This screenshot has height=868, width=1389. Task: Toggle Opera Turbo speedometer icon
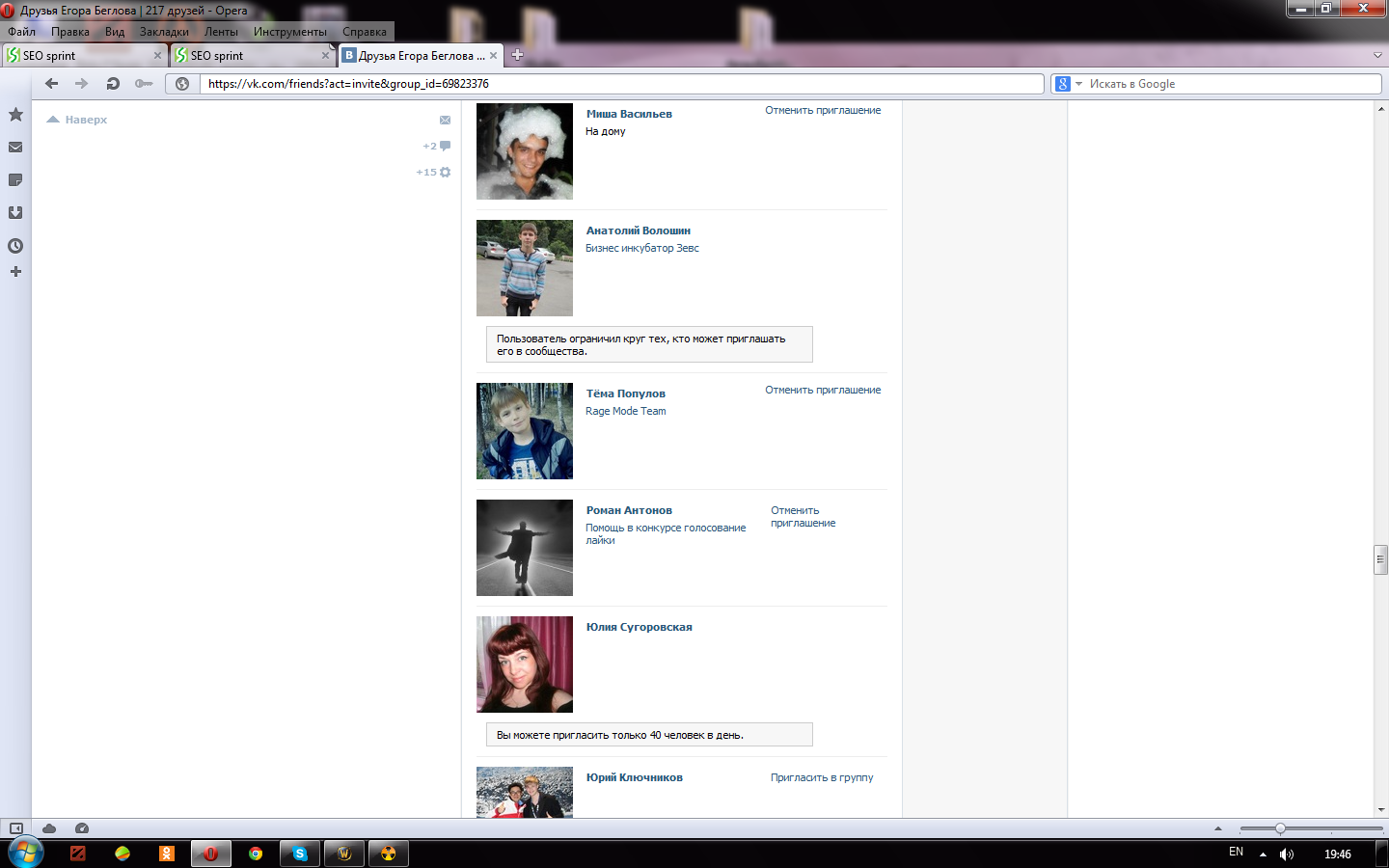82,828
